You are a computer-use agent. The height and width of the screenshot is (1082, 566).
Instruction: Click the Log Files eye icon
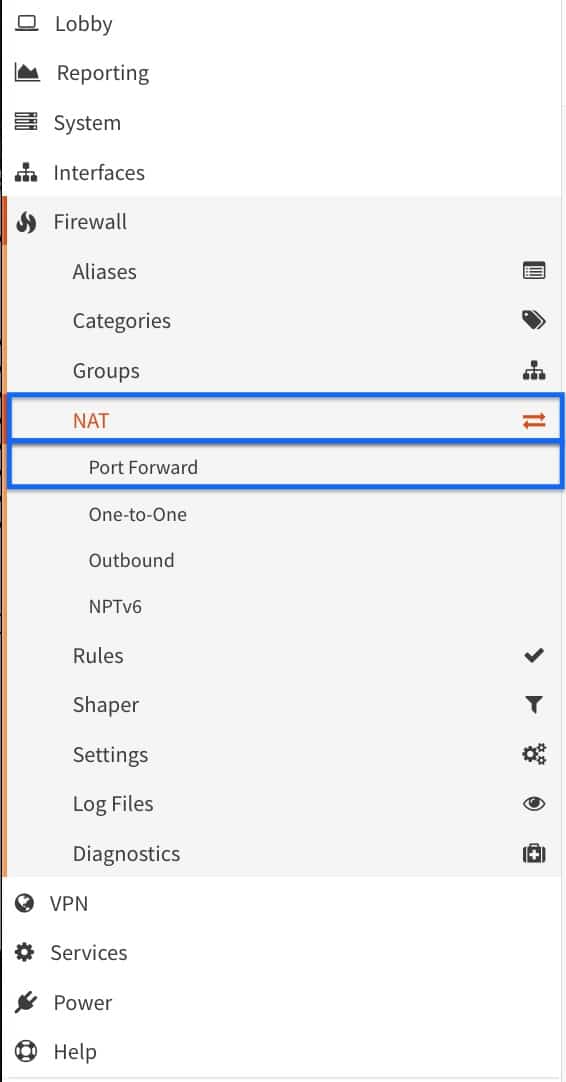pyautogui.click(x=534, y=804)
